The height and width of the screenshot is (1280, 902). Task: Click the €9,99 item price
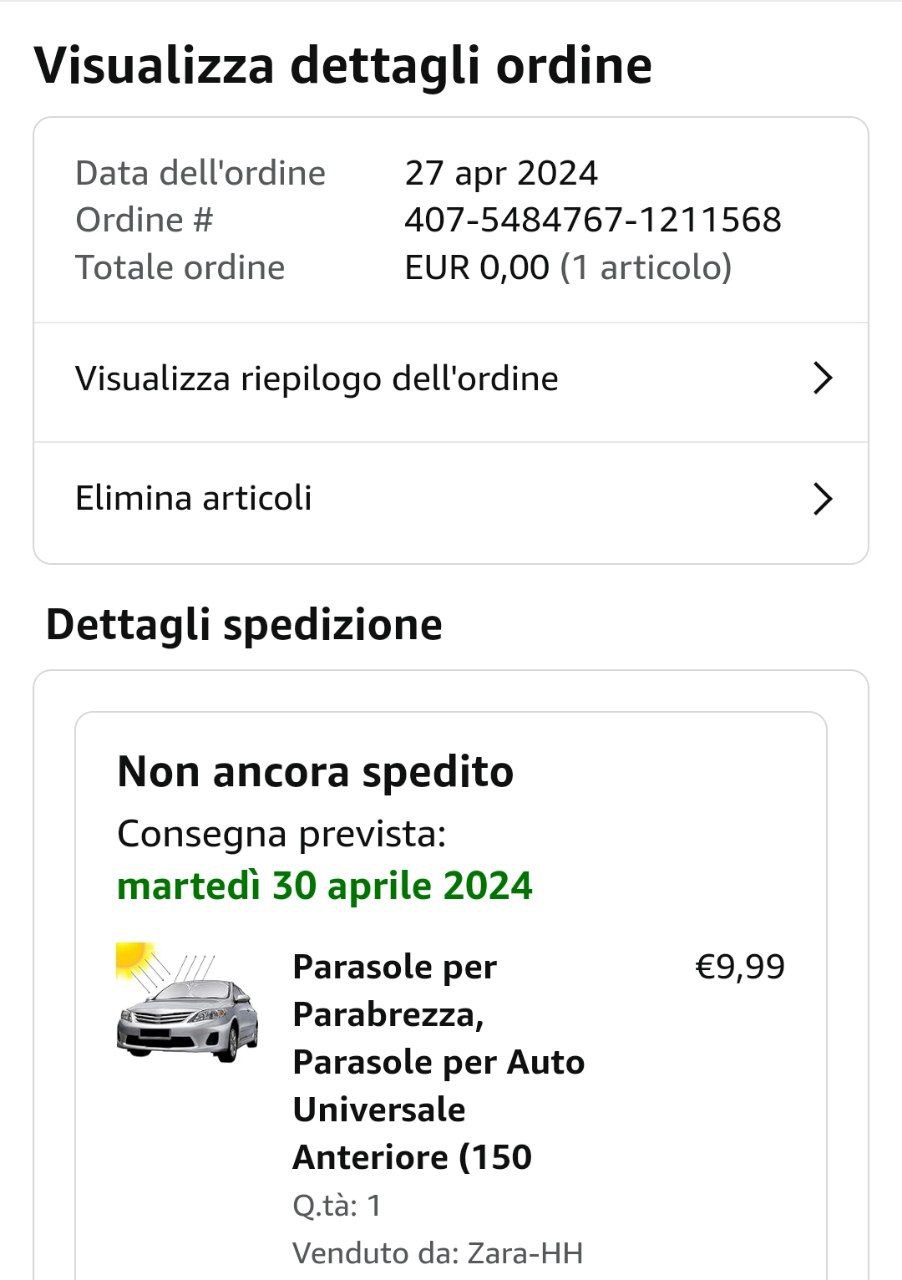(x=740, y=967)
